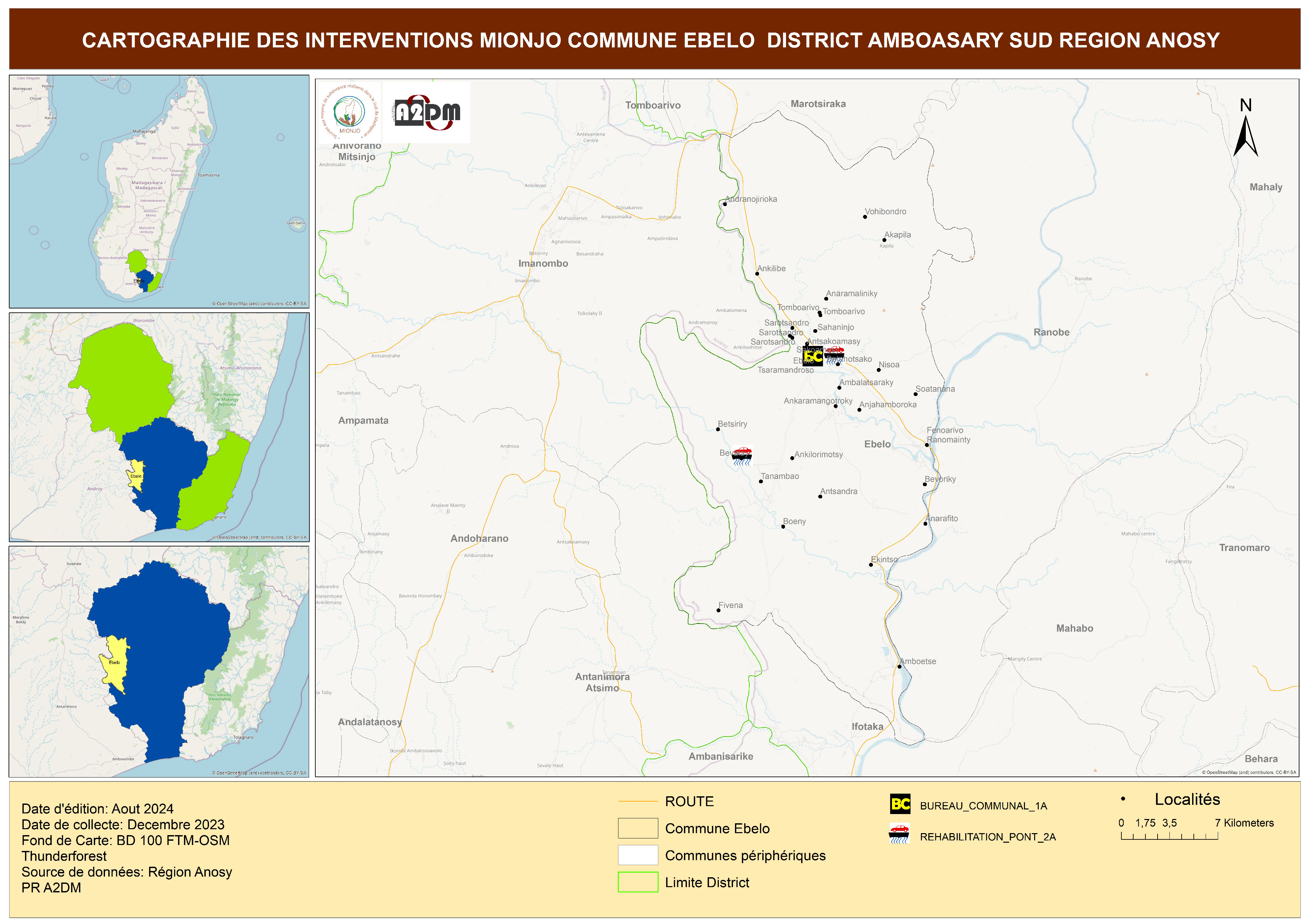Viewport: 1308px width, 924px height.
Task: Click the kilometers scale bar
Action: click(x=1169, y=836)
